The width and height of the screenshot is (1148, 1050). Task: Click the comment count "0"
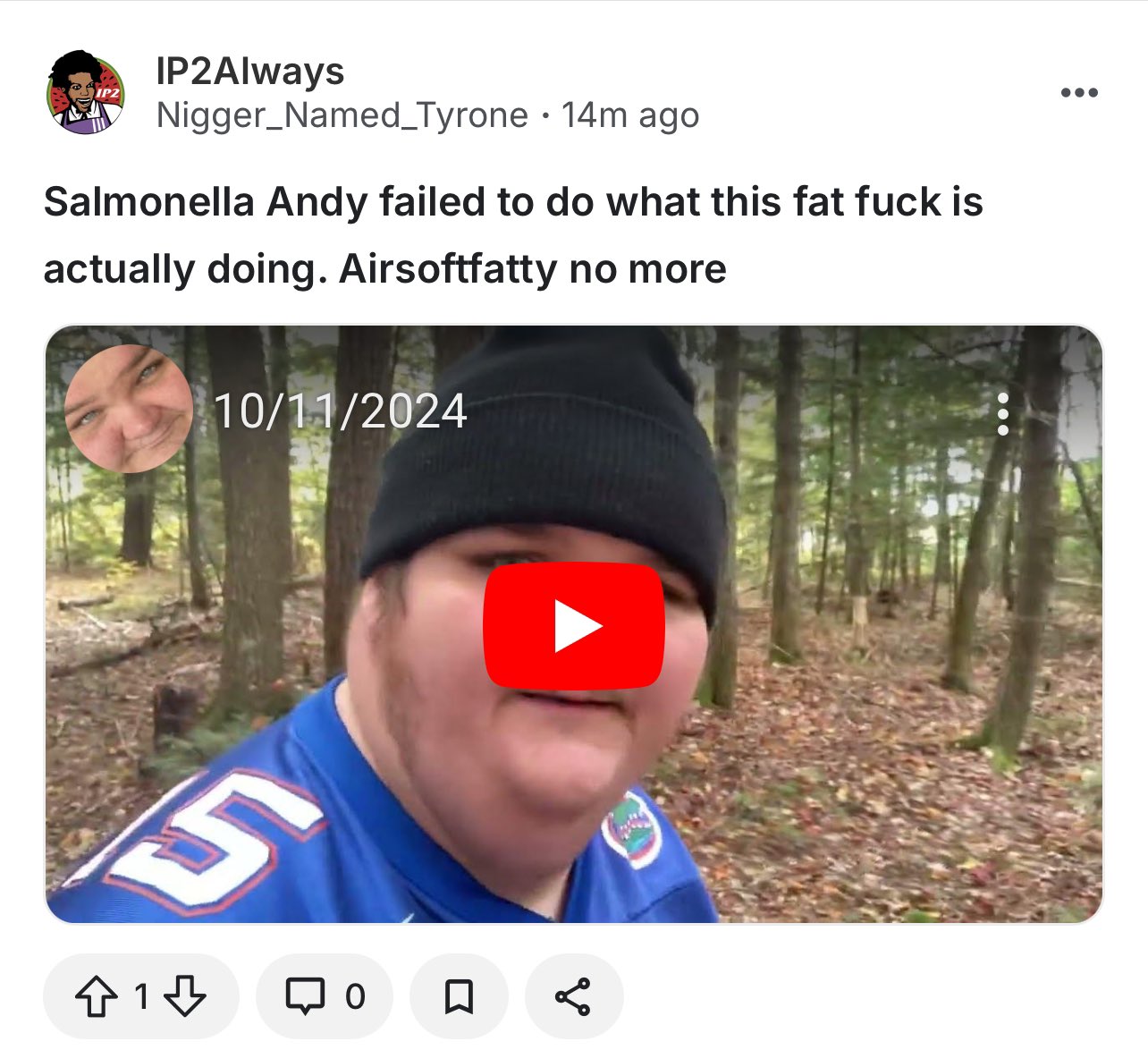pos(355,996)
